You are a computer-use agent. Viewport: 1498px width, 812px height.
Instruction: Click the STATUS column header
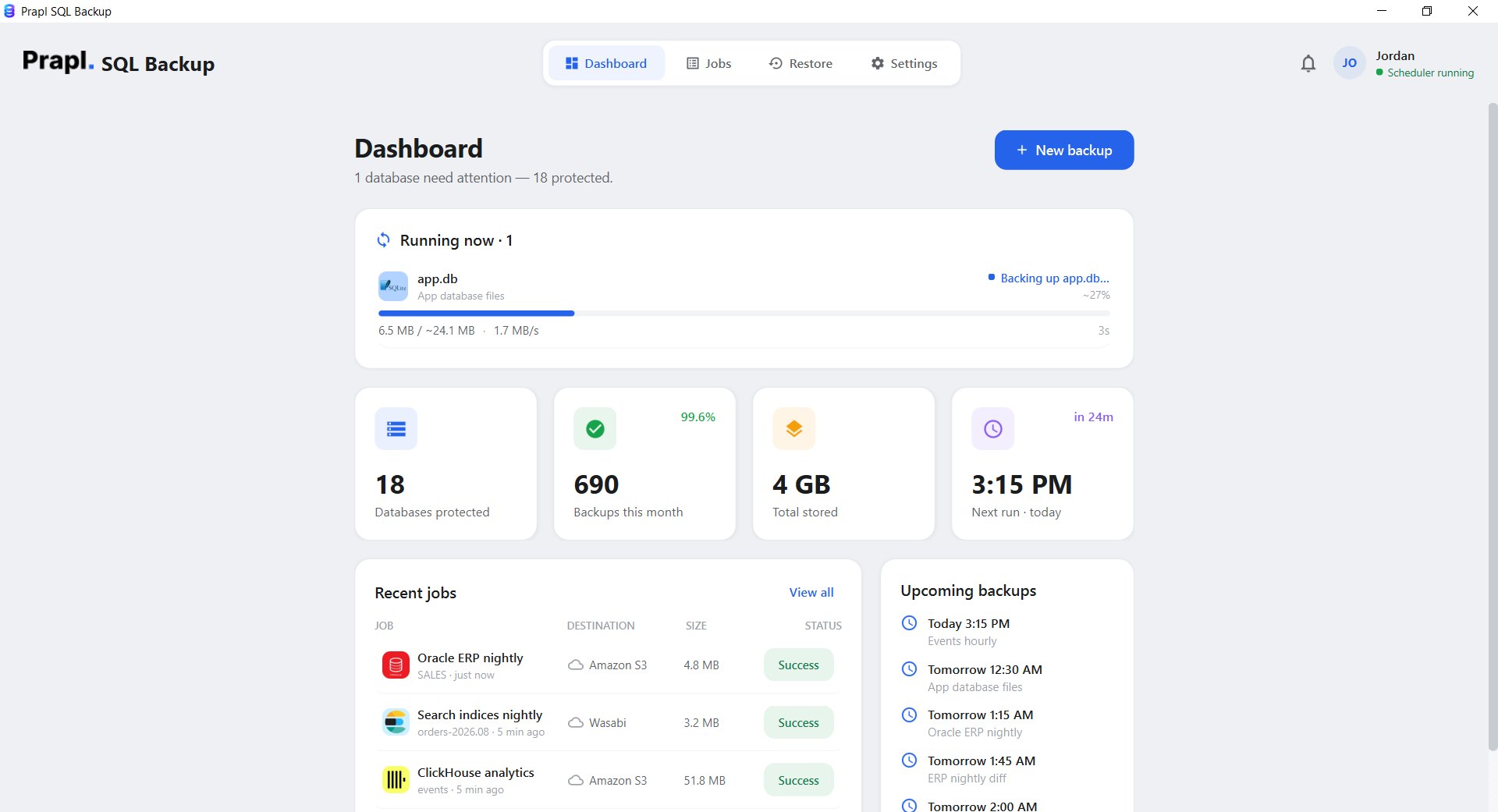[x=823, y=626]
